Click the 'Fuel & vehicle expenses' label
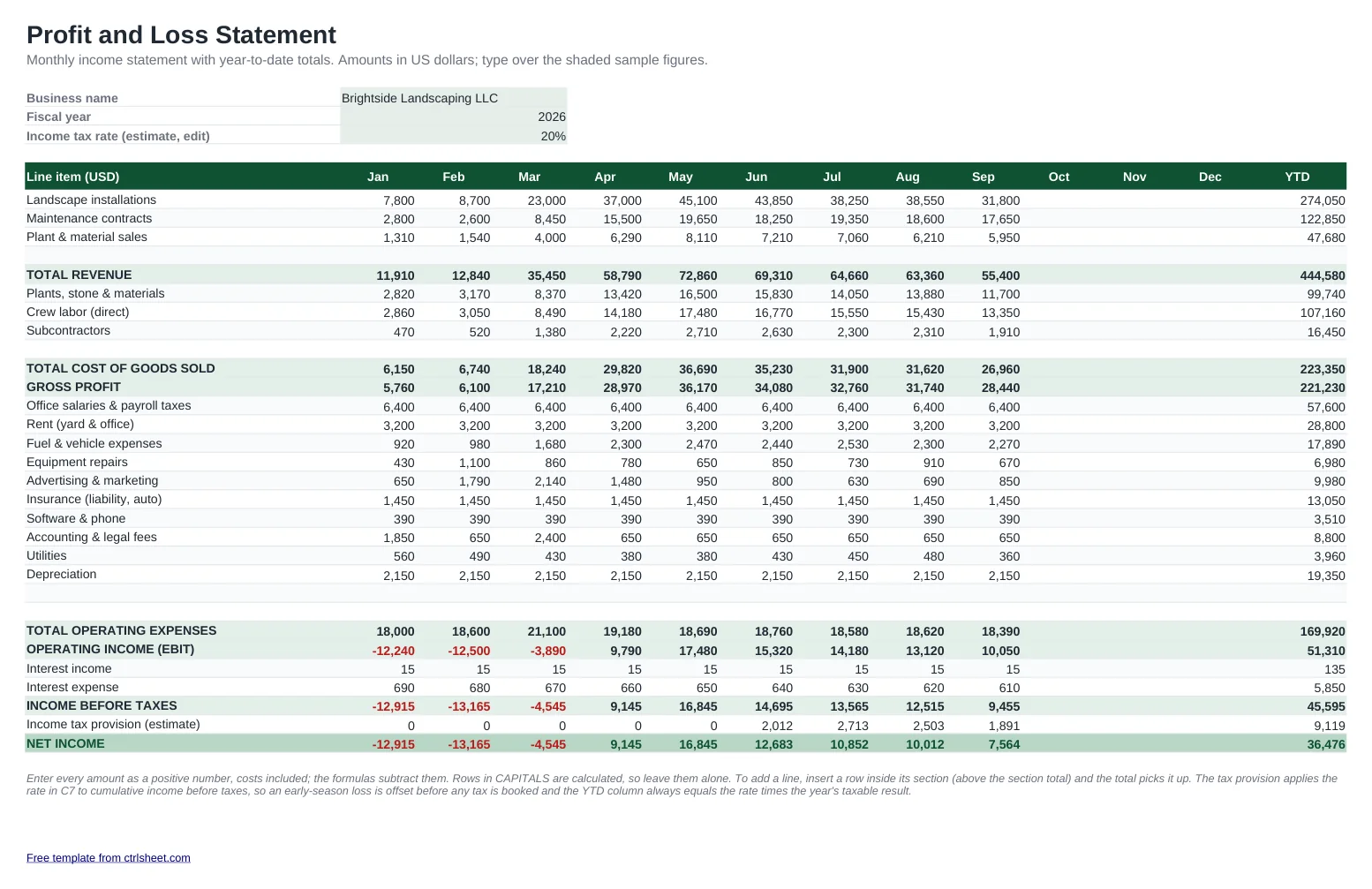 pos(94,443)
